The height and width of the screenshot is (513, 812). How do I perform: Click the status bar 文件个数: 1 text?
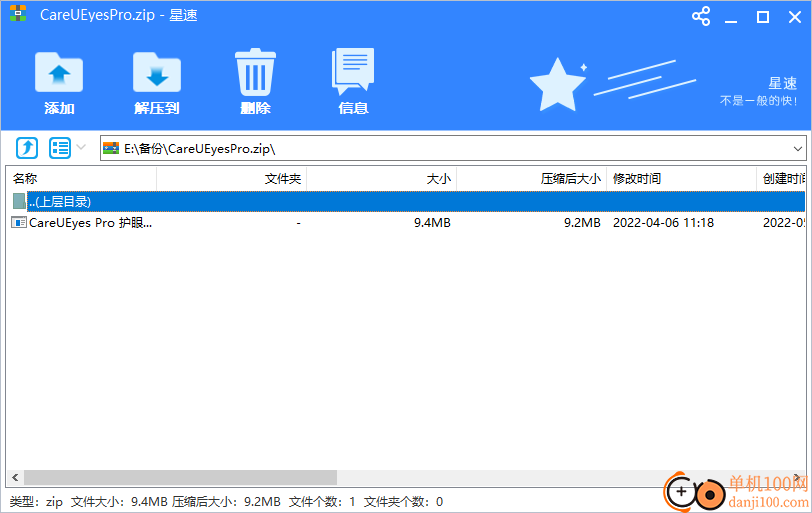(322, 502)
